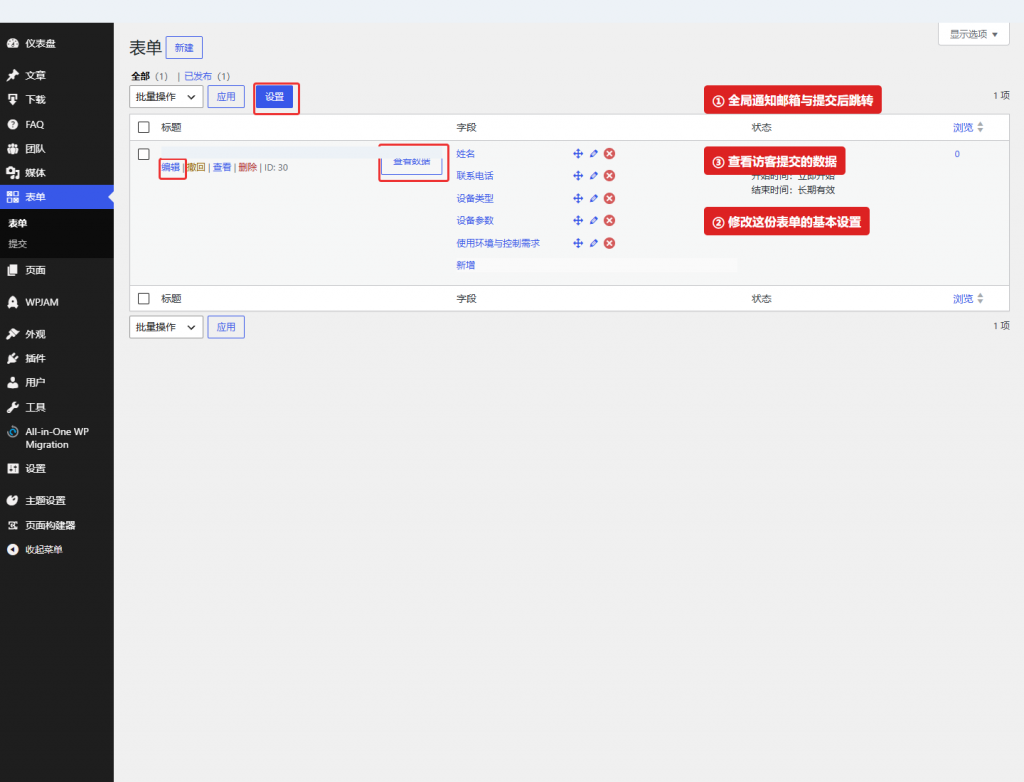
Task: Click the 文章 pin icon in sidebar
Action: point(12,75)
